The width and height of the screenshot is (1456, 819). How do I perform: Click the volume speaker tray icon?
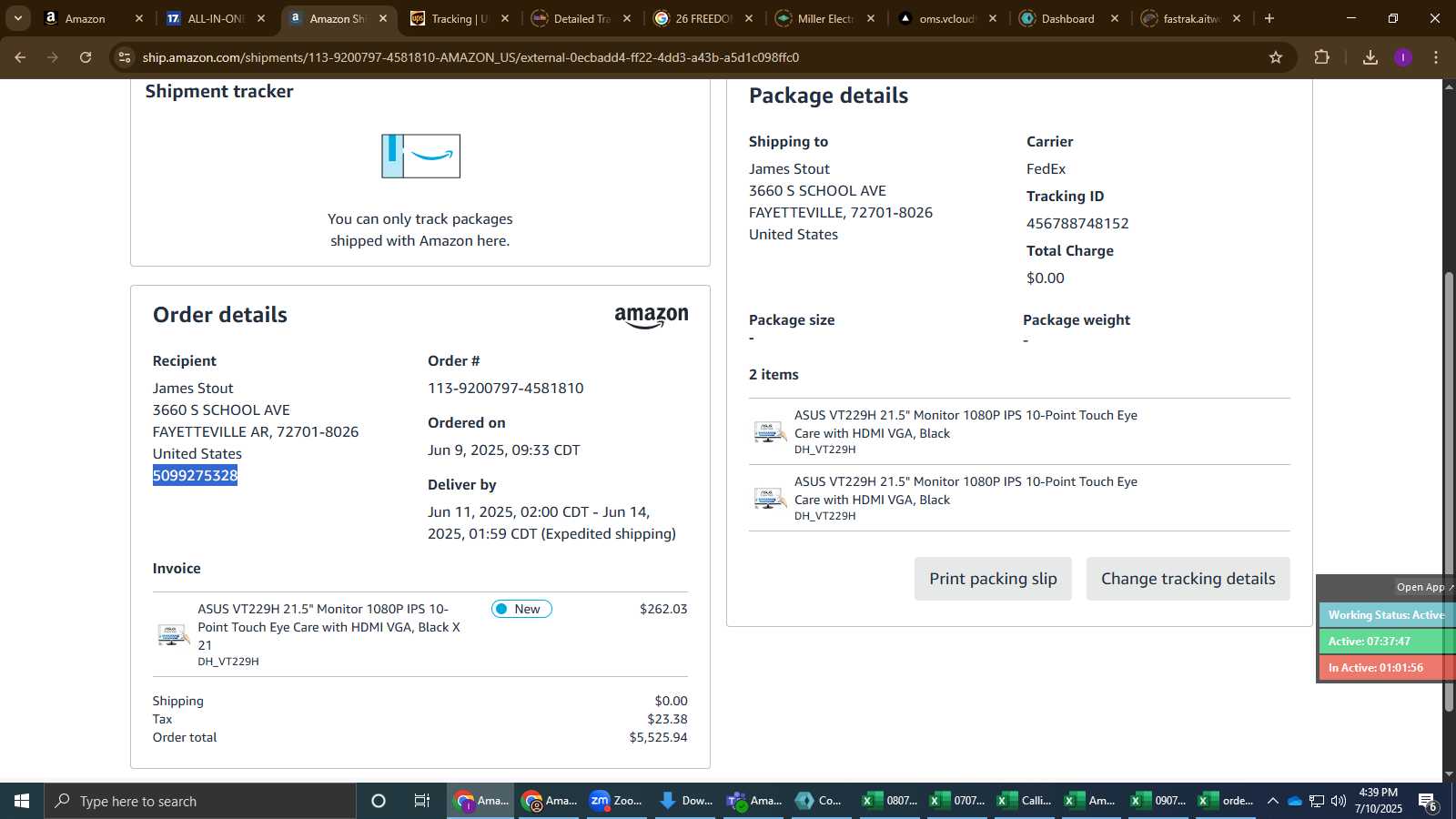[x=1338, y=801]
